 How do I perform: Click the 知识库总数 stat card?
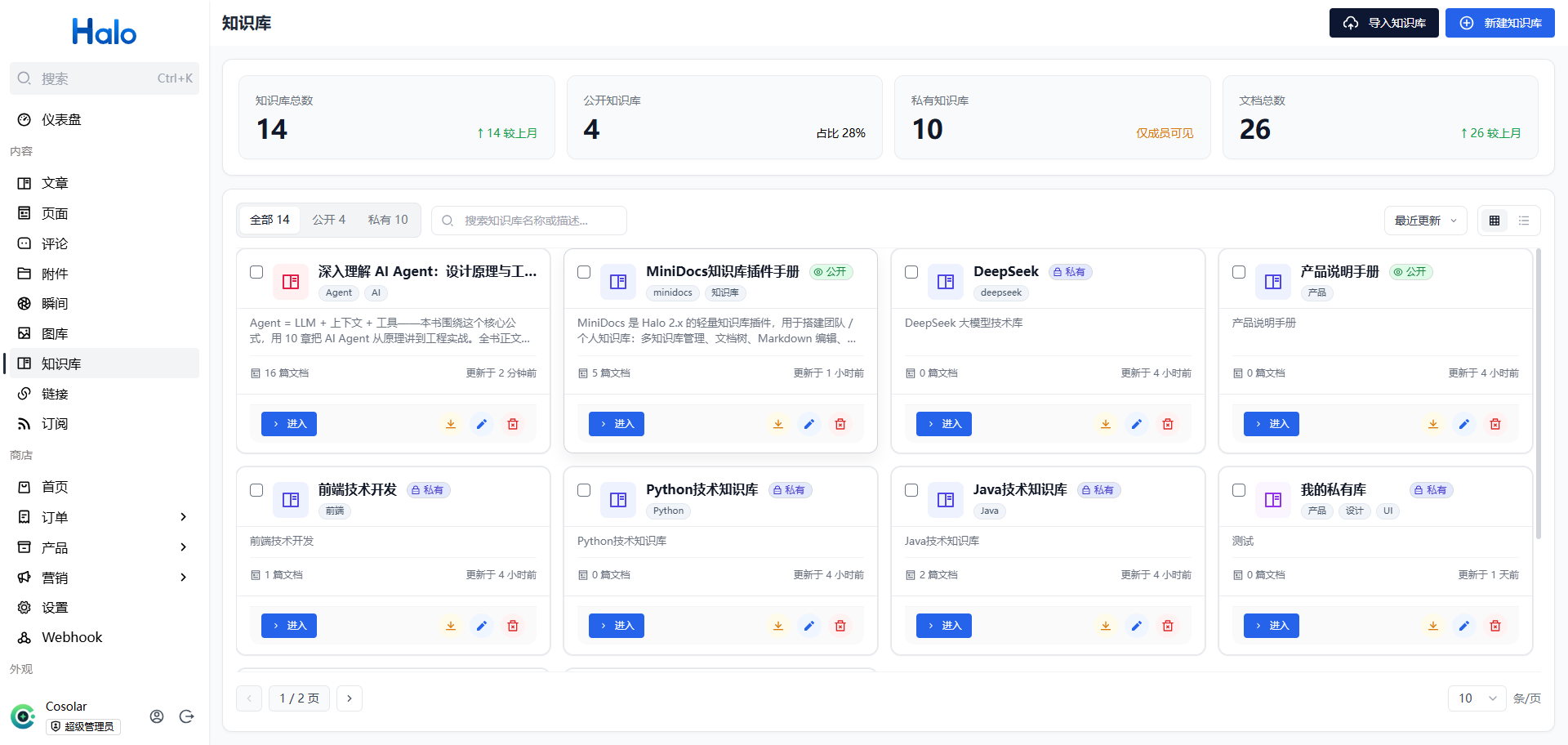click(x=397, y=117)
